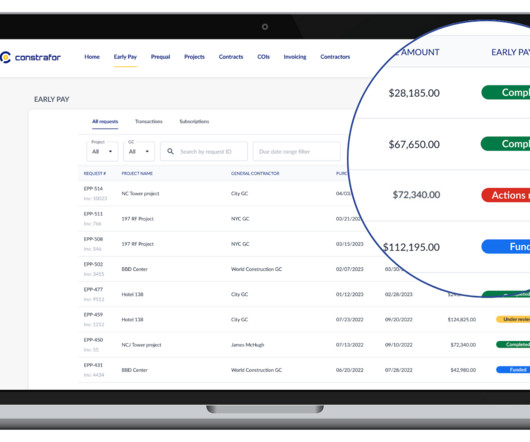Open the Projects nav item
Viewport: 530px width, 442px height.
click(194, 57)
